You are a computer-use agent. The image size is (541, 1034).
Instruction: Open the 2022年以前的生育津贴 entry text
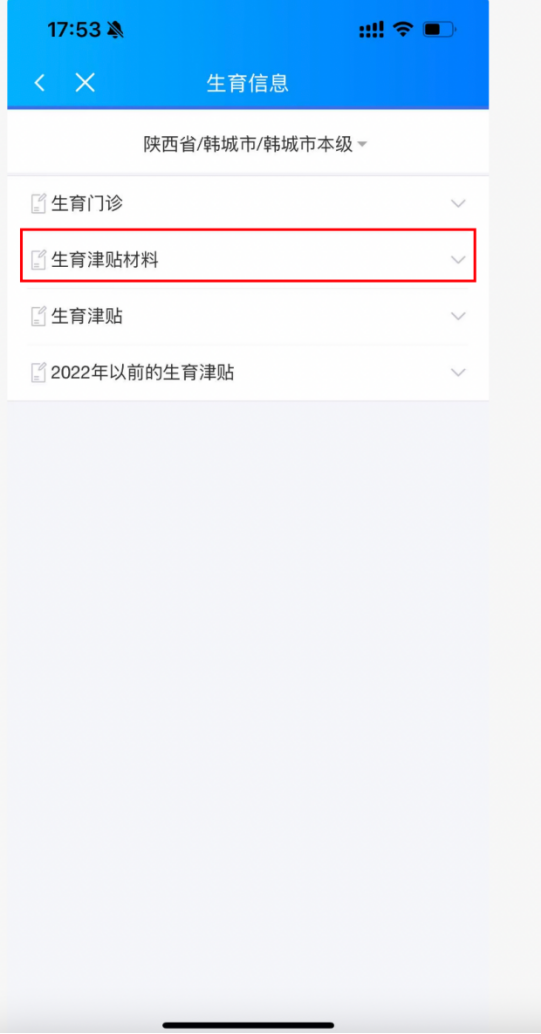tap(143, 373)
